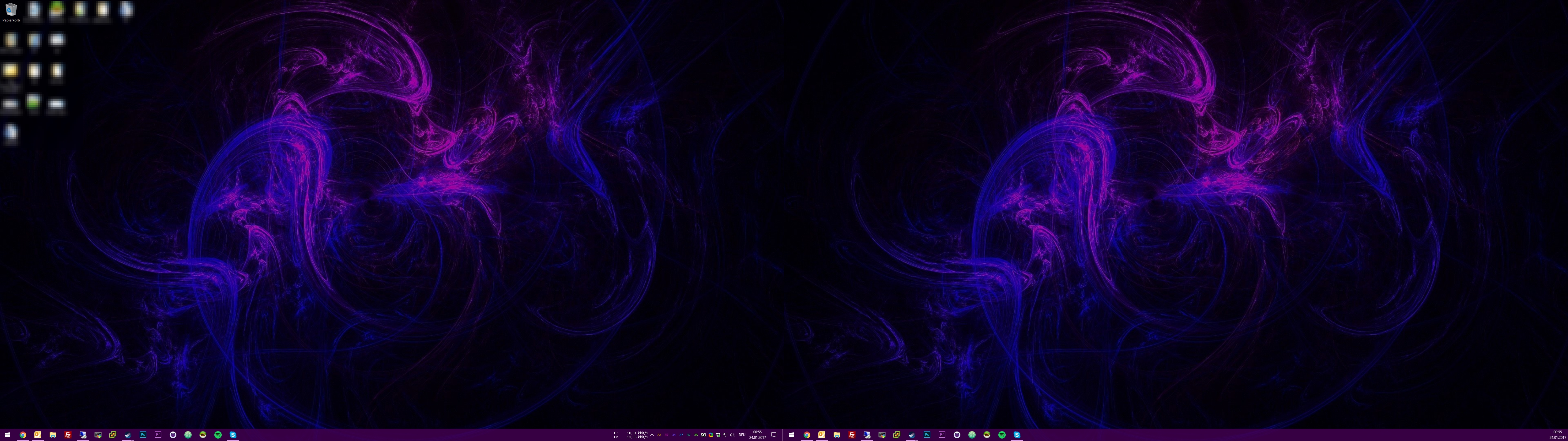The height and width of the screenshot is (441, 1568).
Task: Open Steam on the left monitor taskbar
Action: 128,435
